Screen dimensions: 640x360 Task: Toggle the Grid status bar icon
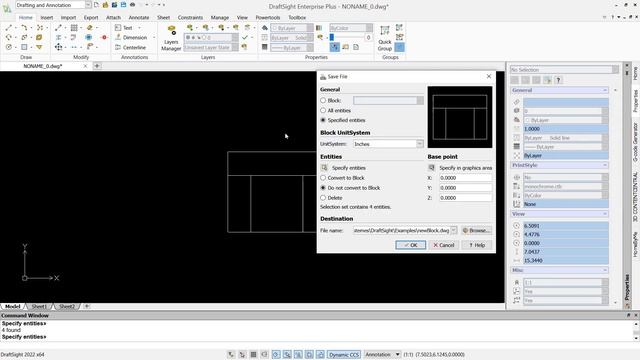(253, 355)
